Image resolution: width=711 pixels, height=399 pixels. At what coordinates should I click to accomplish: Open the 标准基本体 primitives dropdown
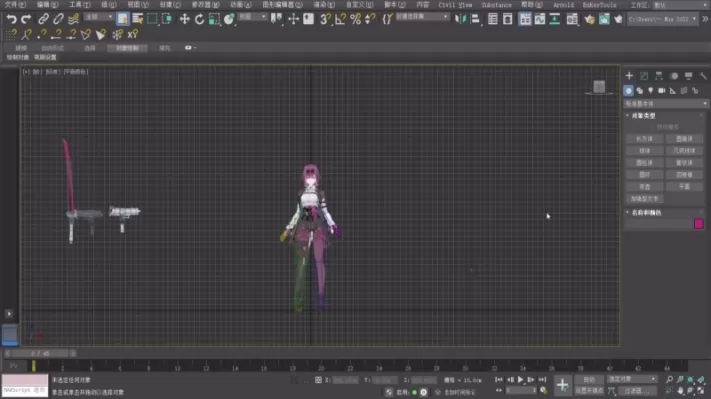coord(666,104)
